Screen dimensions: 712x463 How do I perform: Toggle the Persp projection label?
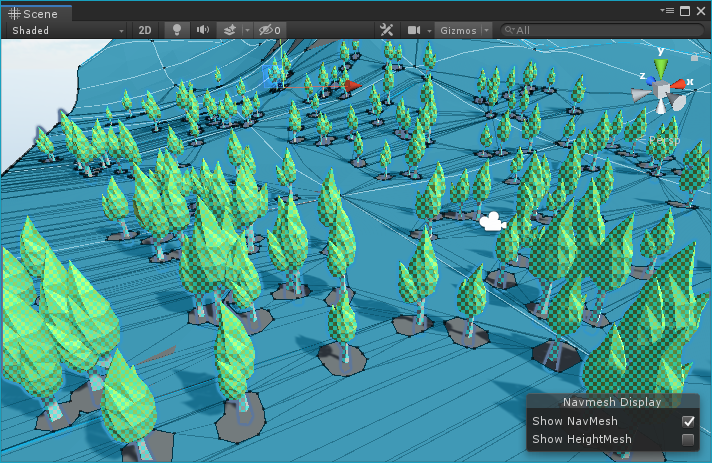point(664,140)
